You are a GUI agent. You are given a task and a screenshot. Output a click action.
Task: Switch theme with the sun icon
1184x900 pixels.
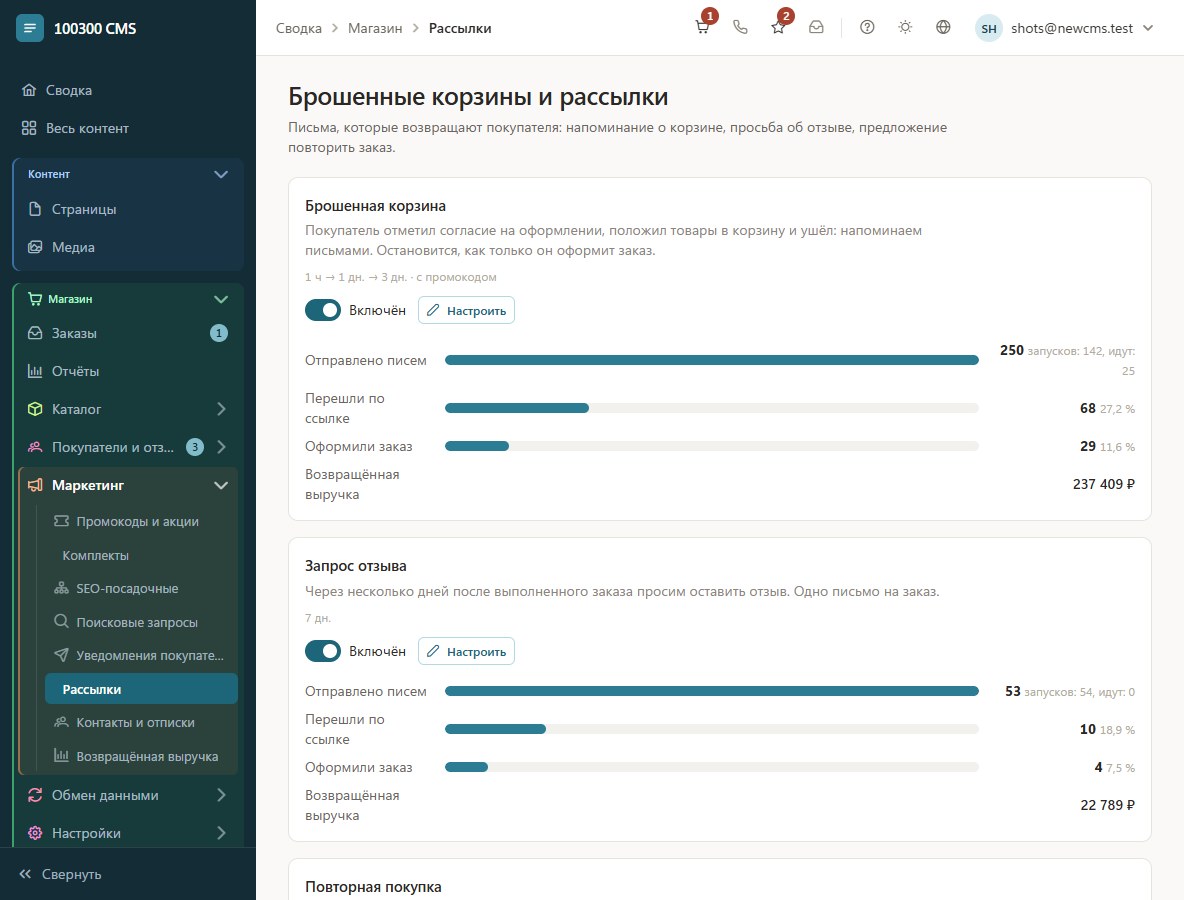tap(905, 28)
